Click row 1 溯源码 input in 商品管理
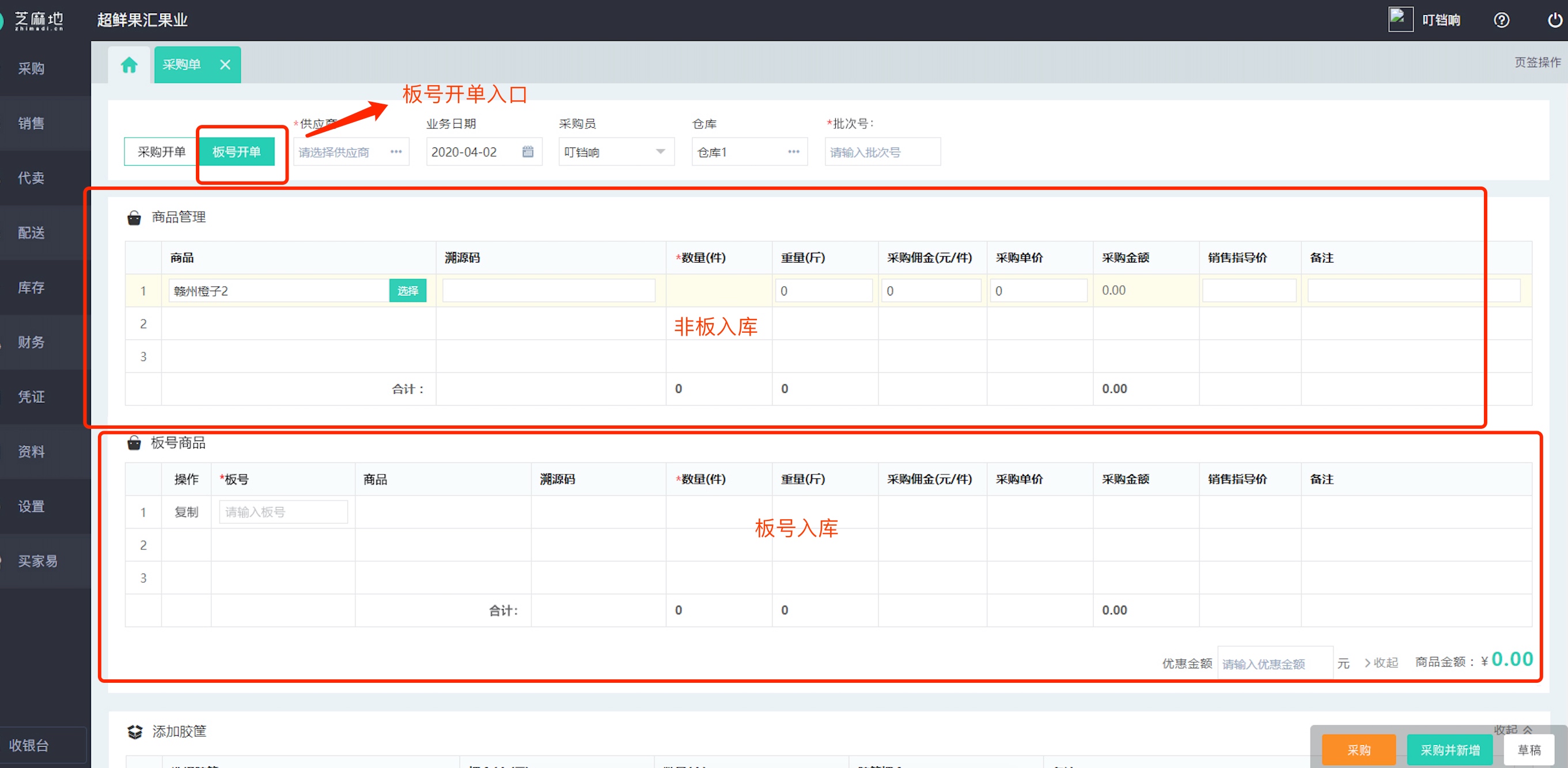Screen dimensions: 1568x768 (549, 291)
